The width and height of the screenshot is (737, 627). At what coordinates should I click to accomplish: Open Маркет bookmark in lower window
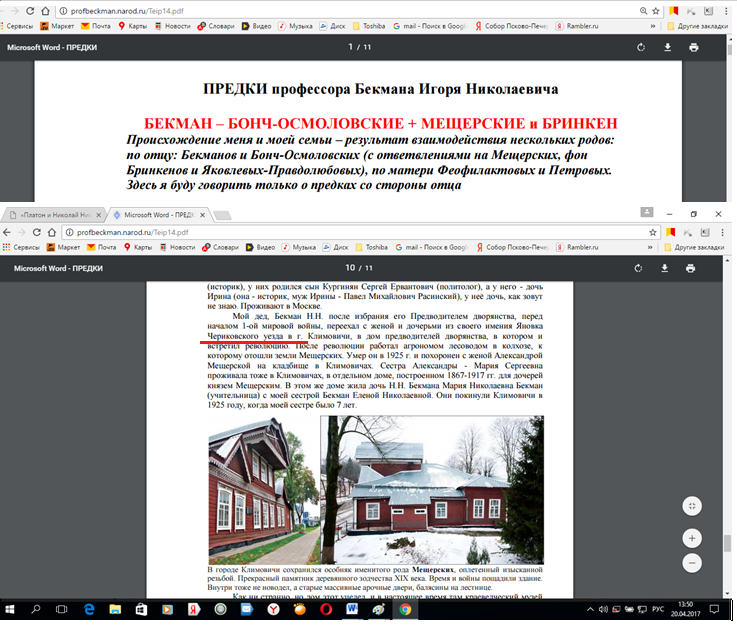(x=63, y=247)
